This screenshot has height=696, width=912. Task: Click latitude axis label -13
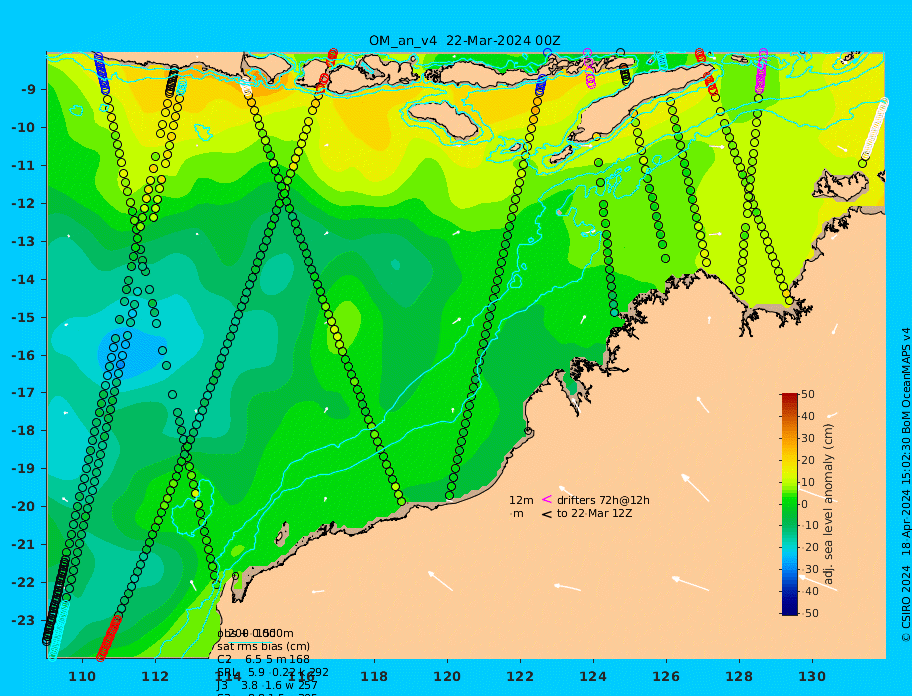coord(24,241)
